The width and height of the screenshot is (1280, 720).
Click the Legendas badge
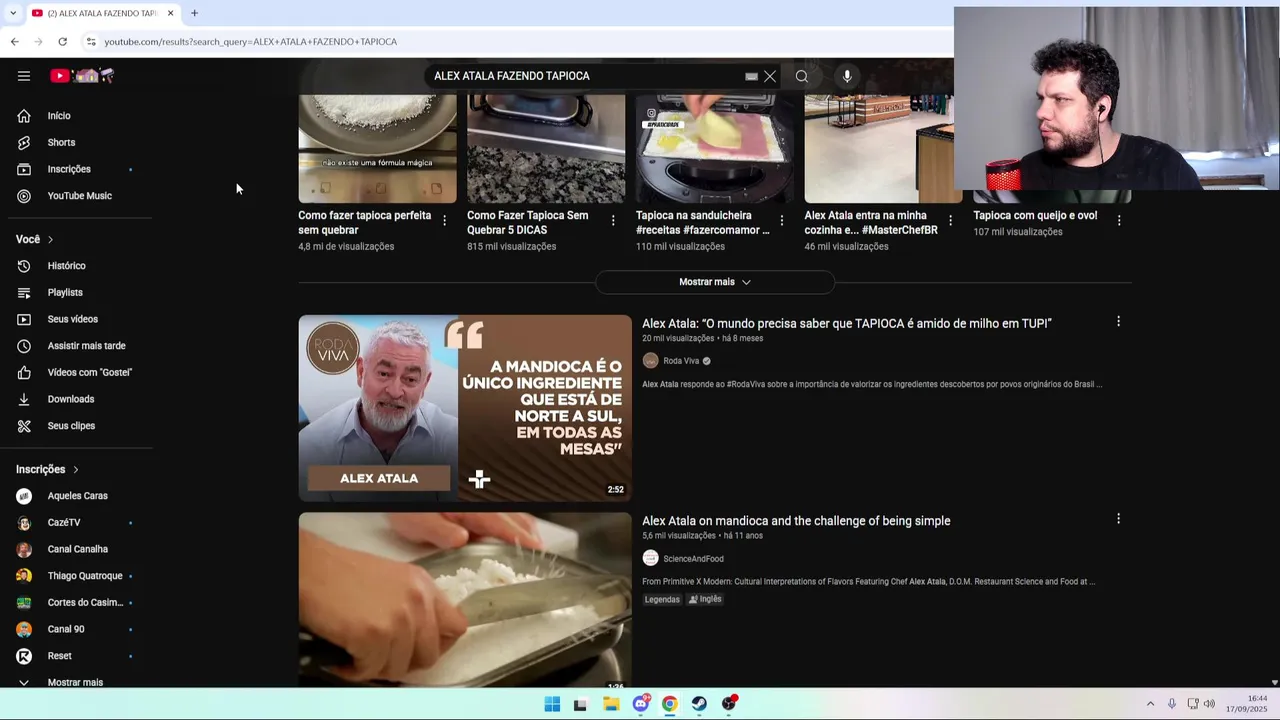pos(662,599)
